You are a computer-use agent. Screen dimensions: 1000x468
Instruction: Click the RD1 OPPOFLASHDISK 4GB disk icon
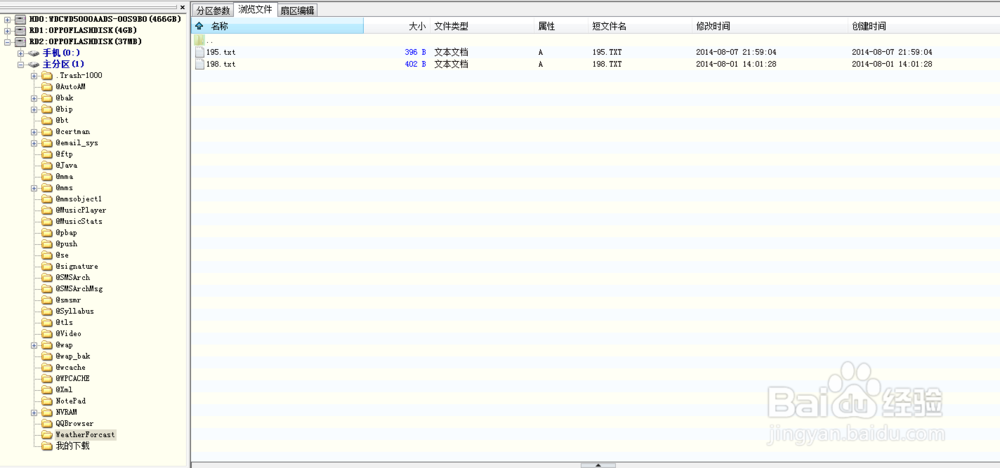click(x=20, y=30)
